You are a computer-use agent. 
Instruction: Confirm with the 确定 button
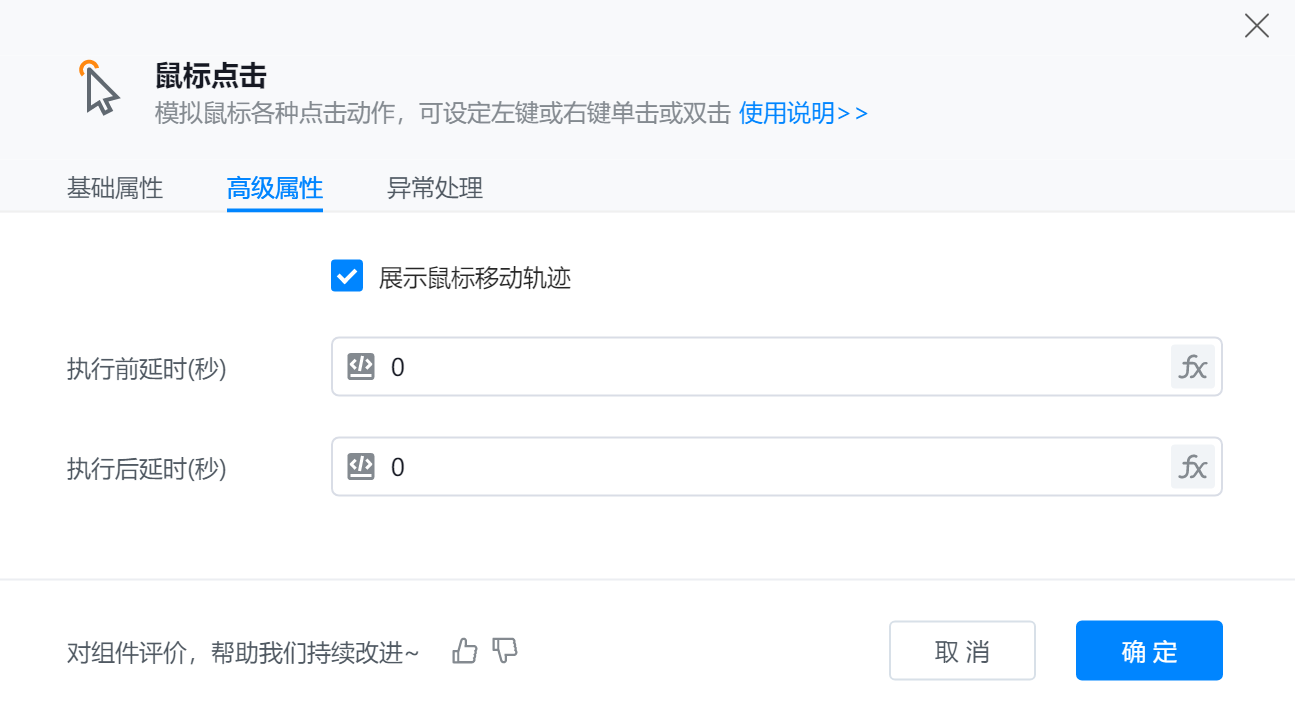[1149, 651]
